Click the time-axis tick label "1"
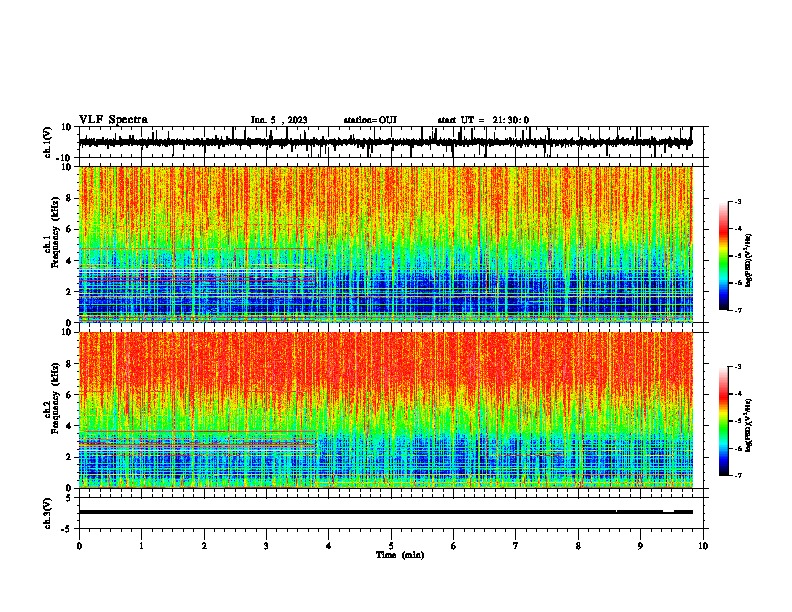Viewport: 792px width, 612px height. (x=141, y=546)
